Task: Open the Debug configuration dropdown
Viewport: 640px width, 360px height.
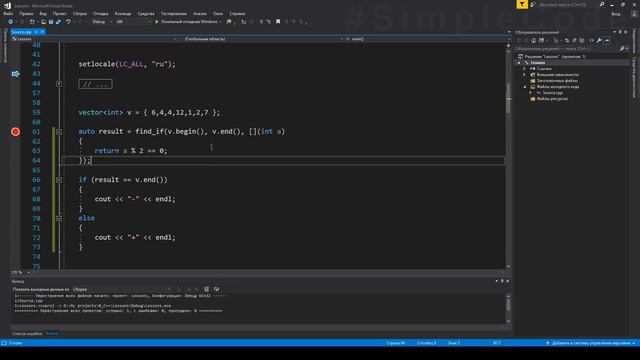Action: 102,22
